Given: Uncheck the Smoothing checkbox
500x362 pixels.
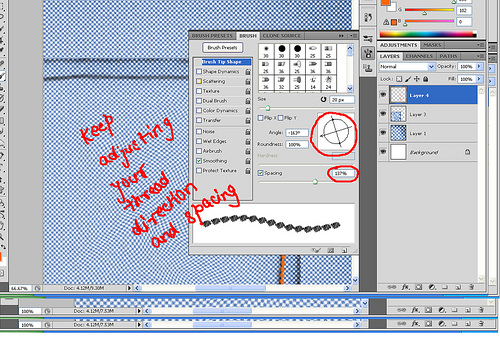Looking at the screenshot, I should 199,161.
